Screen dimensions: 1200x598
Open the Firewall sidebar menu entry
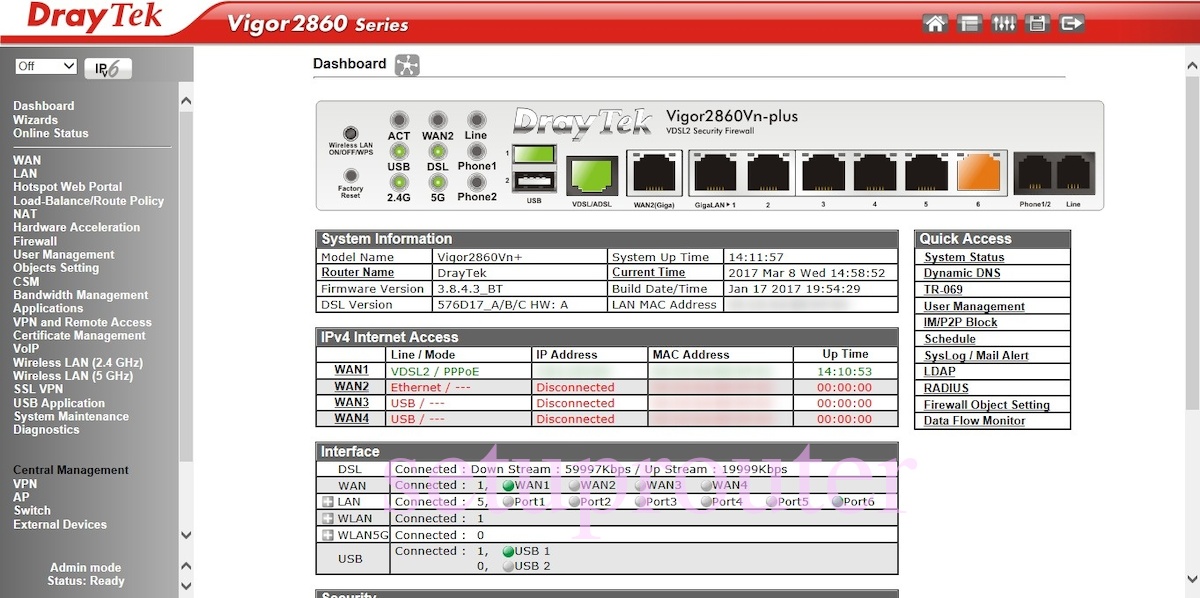click(x=34, y=240)
